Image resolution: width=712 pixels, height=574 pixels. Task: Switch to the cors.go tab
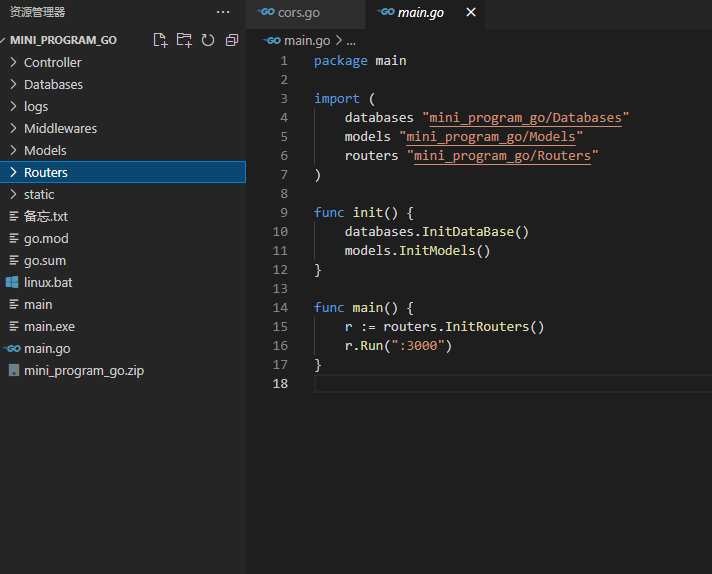click(298, 13)
